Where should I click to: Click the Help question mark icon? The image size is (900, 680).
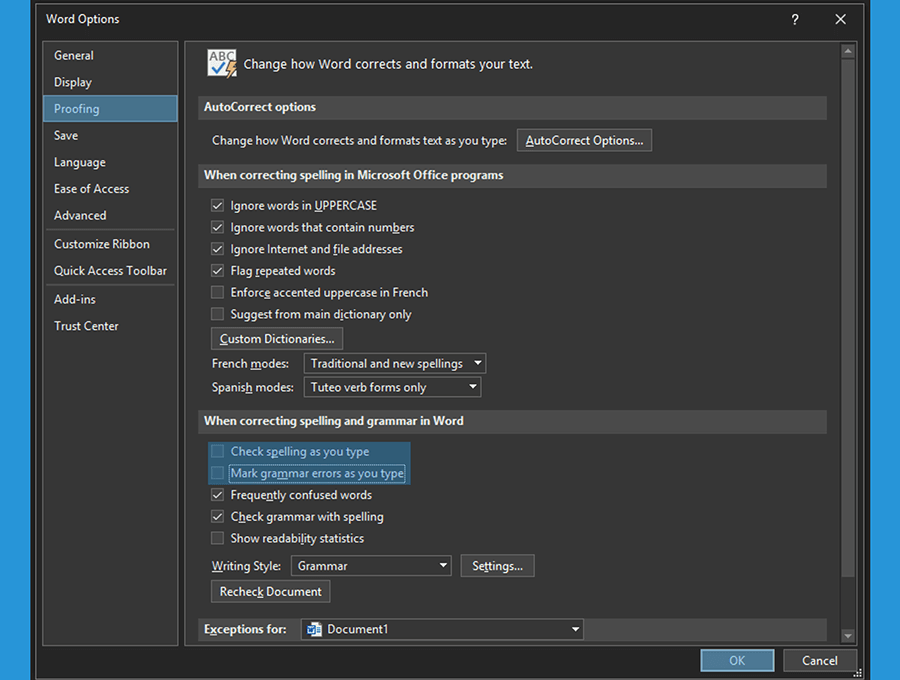click(795, 20)
